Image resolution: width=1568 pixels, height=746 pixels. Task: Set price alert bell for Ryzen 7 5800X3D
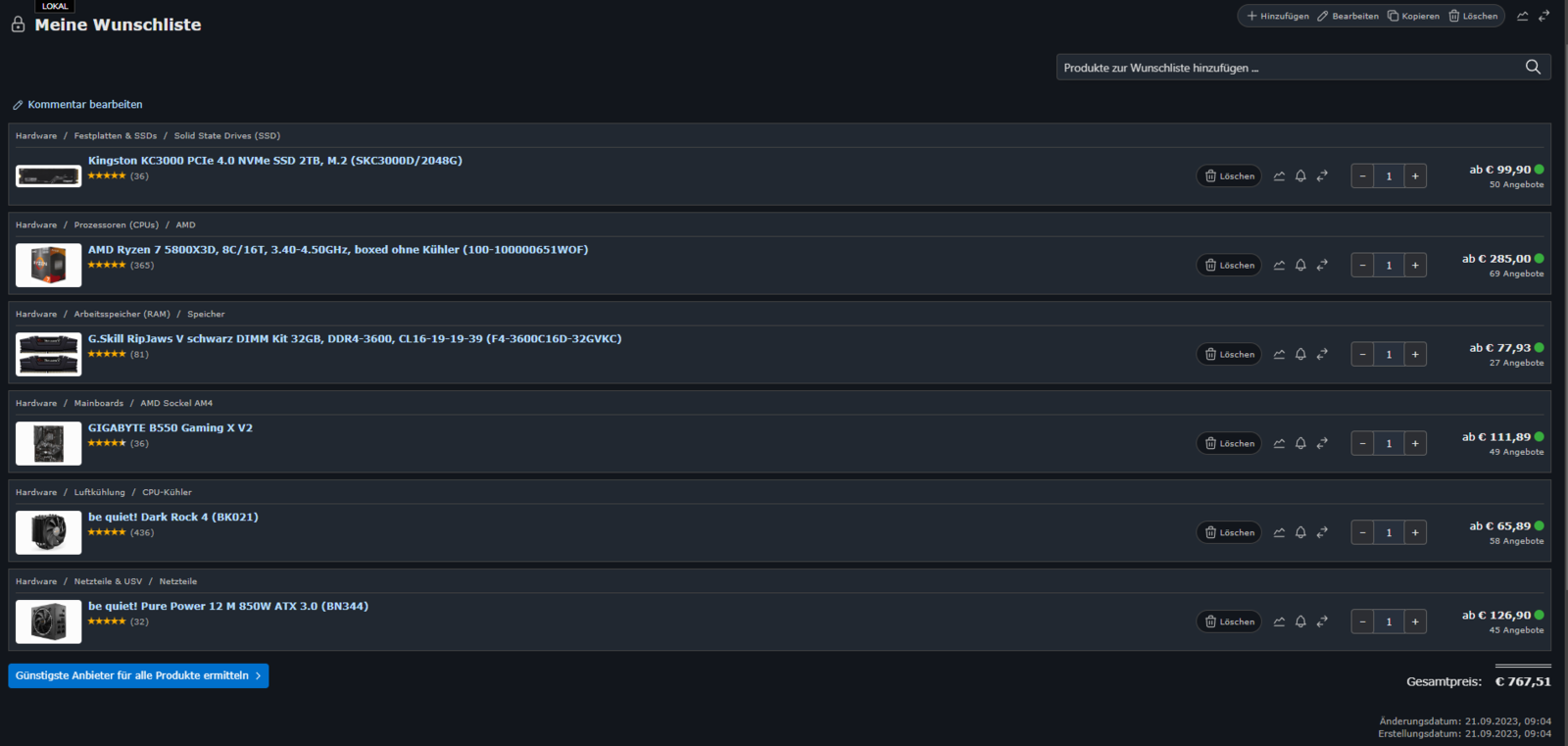(1300, 266)
